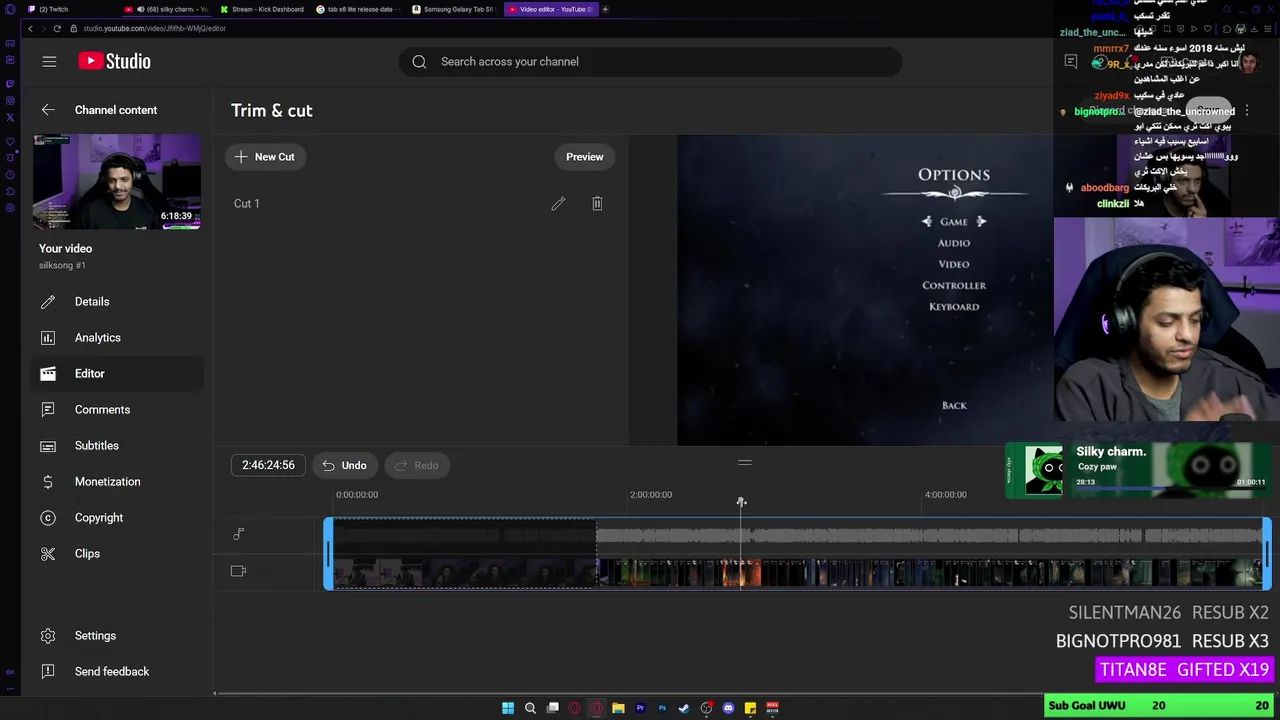Click the 2:00:00:00 timeline ruler label
This screenshot has width=1280, height=720.
pos(651,494)
